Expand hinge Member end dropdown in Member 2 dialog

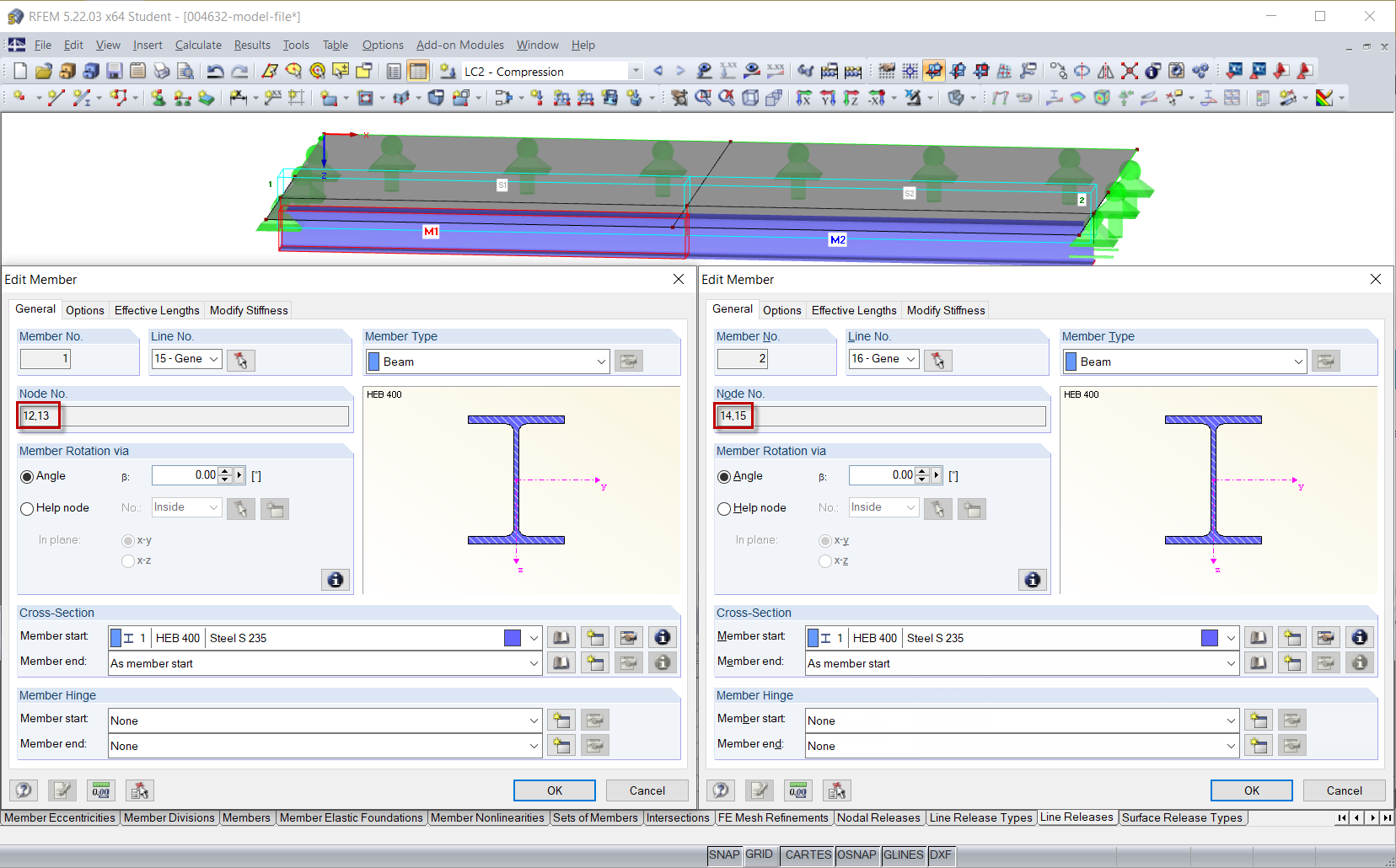coord(1231,746)
